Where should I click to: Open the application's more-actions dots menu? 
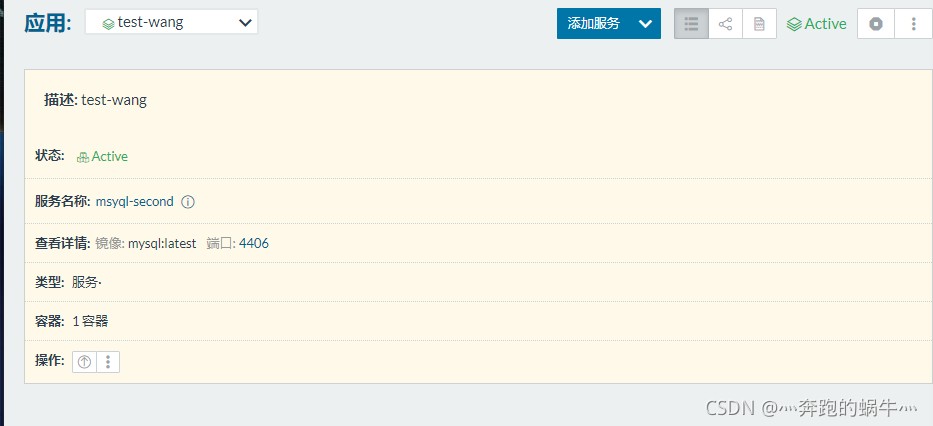click(914, 24)
